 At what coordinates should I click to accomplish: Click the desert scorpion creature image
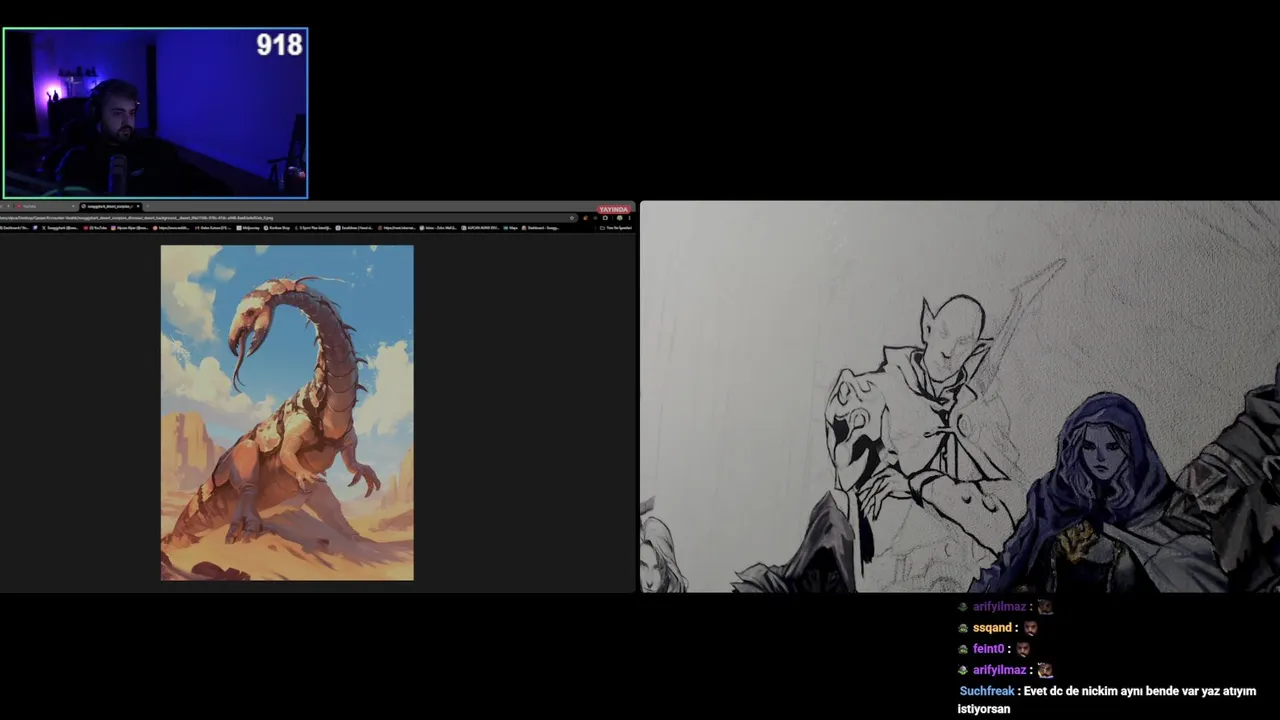[287, 413]
